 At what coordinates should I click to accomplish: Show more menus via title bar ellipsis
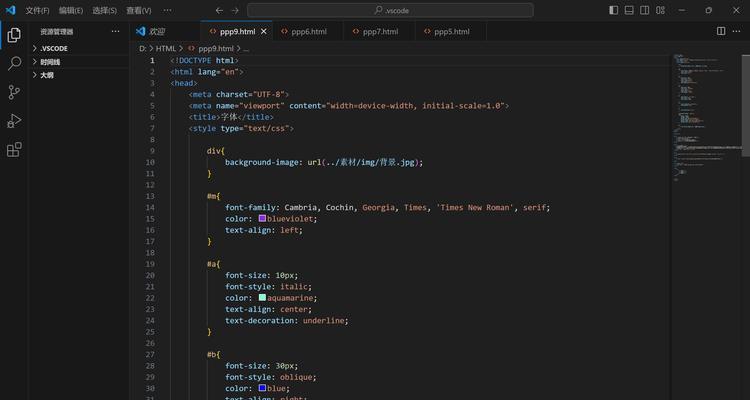coord(167,11)
